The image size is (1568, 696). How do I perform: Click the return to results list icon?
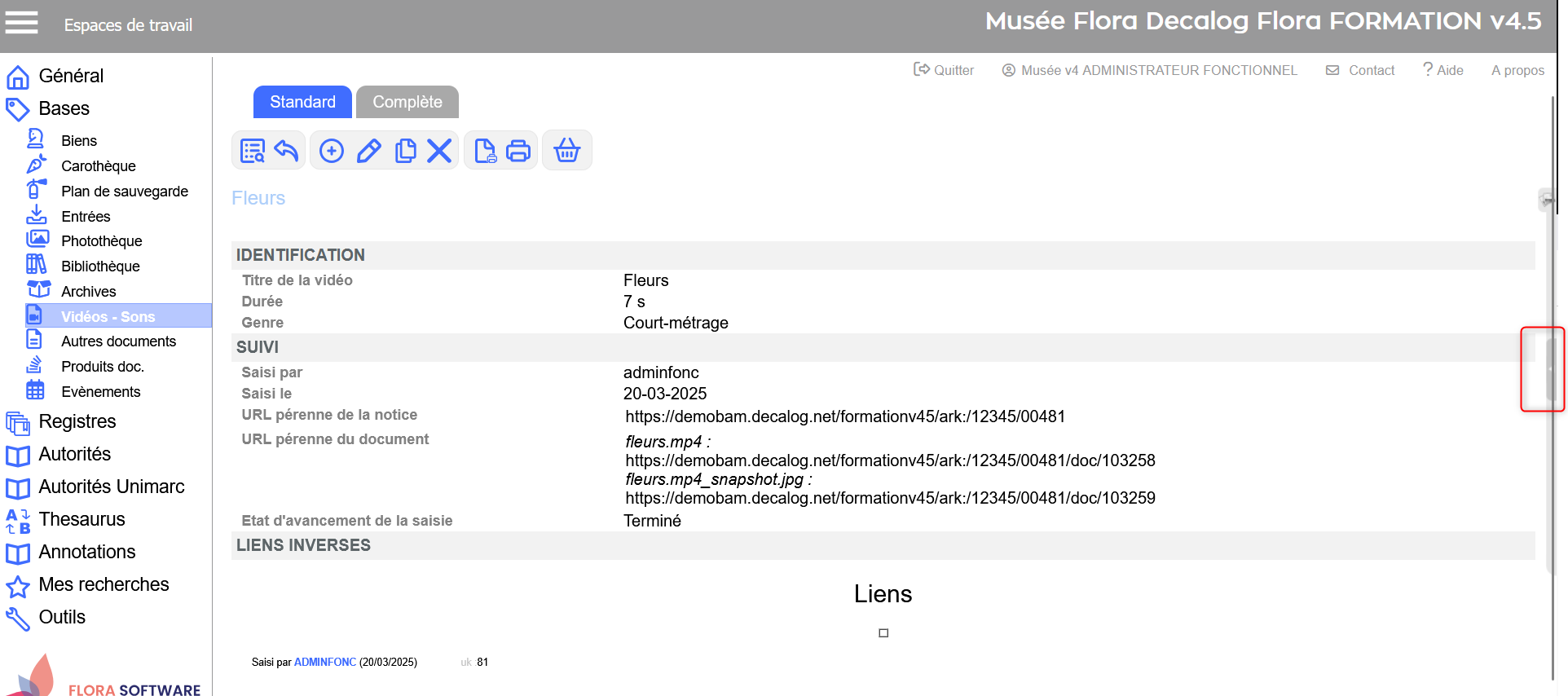253,151
